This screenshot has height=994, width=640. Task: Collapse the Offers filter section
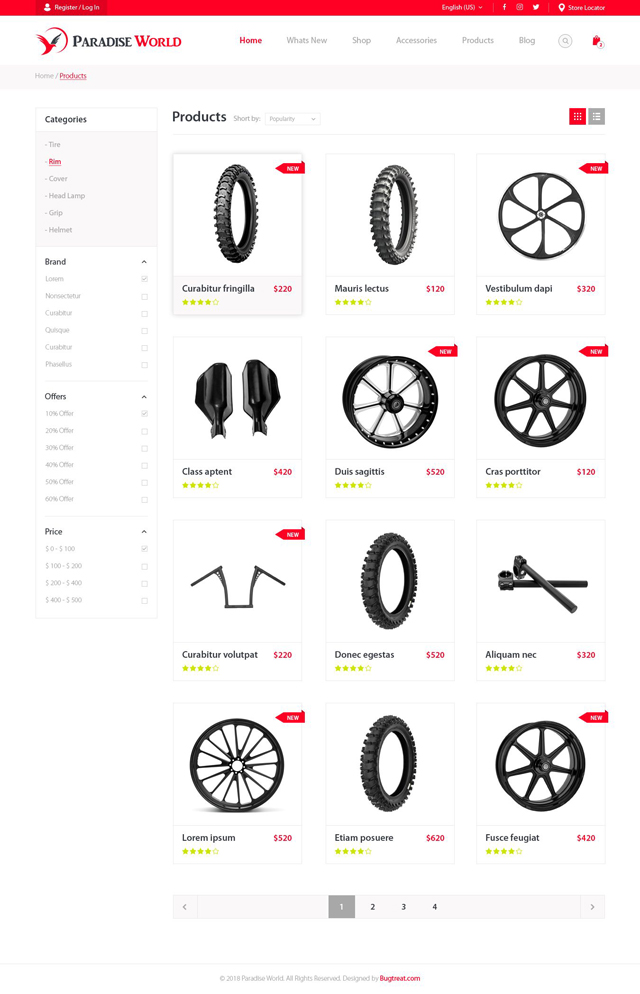[144, 397]
